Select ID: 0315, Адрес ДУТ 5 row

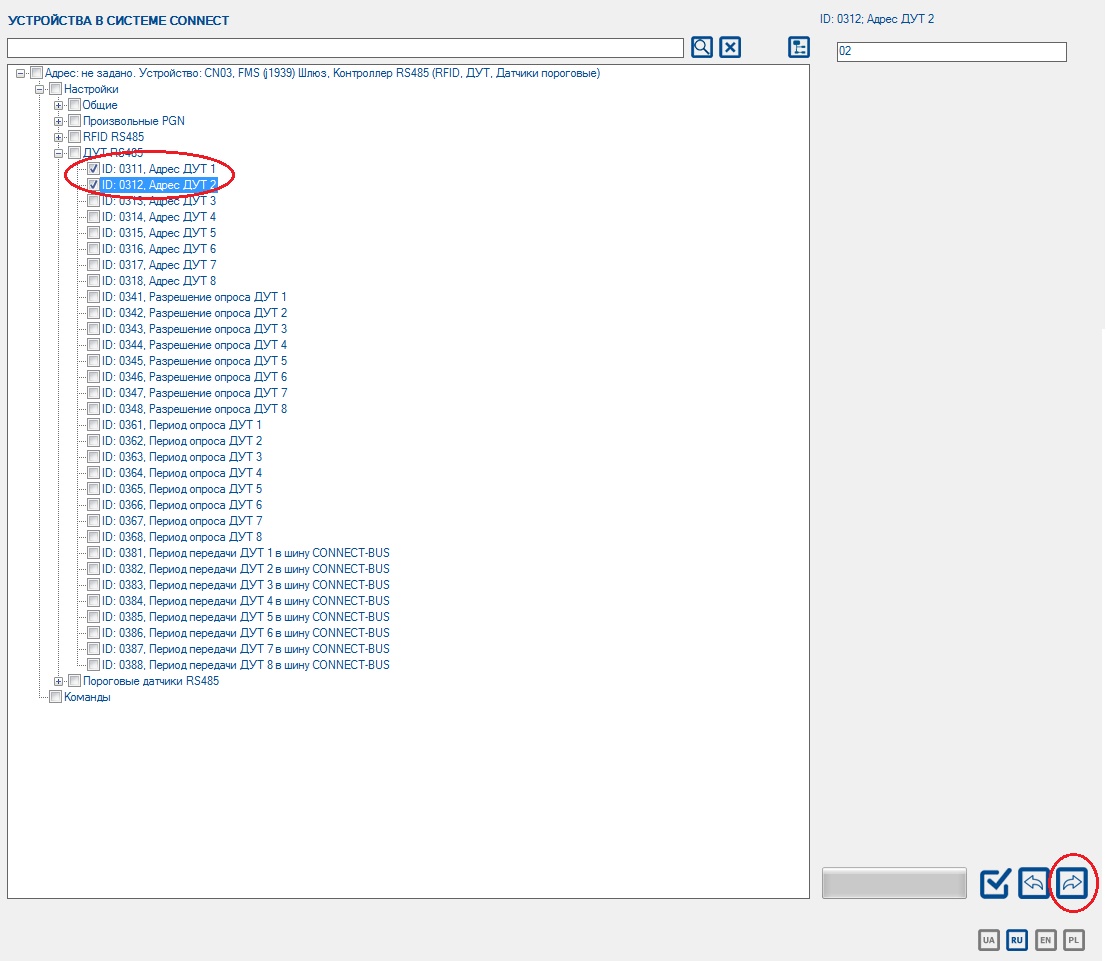159,233
